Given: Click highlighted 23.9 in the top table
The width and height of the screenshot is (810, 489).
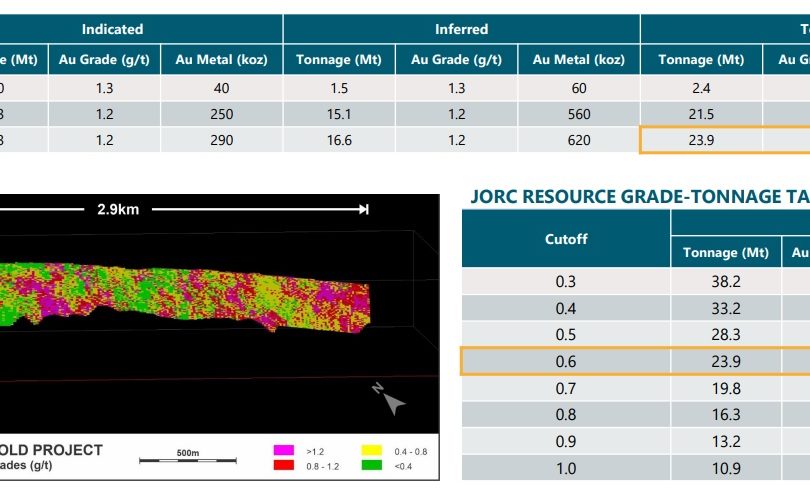Looking at the screenshot, I should [x=701, y=140].
